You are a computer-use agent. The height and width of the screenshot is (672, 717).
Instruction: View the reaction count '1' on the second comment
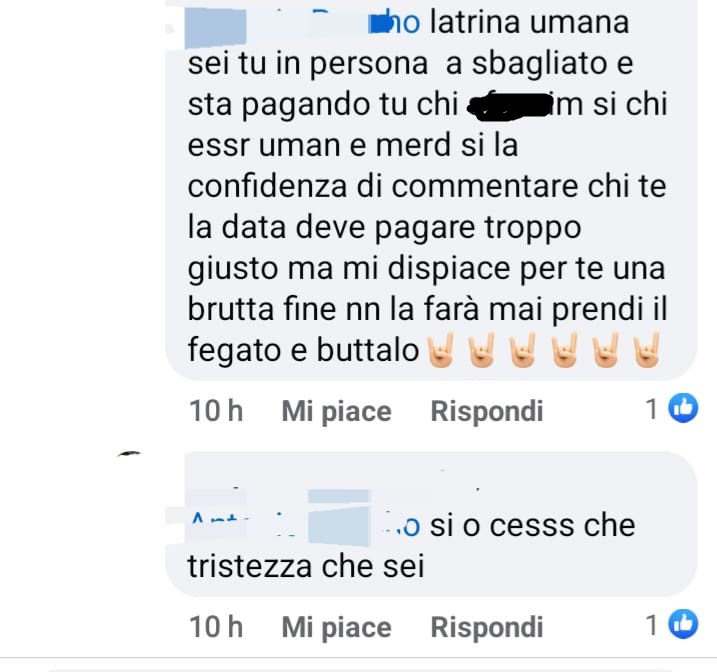[x=652, y=624]
